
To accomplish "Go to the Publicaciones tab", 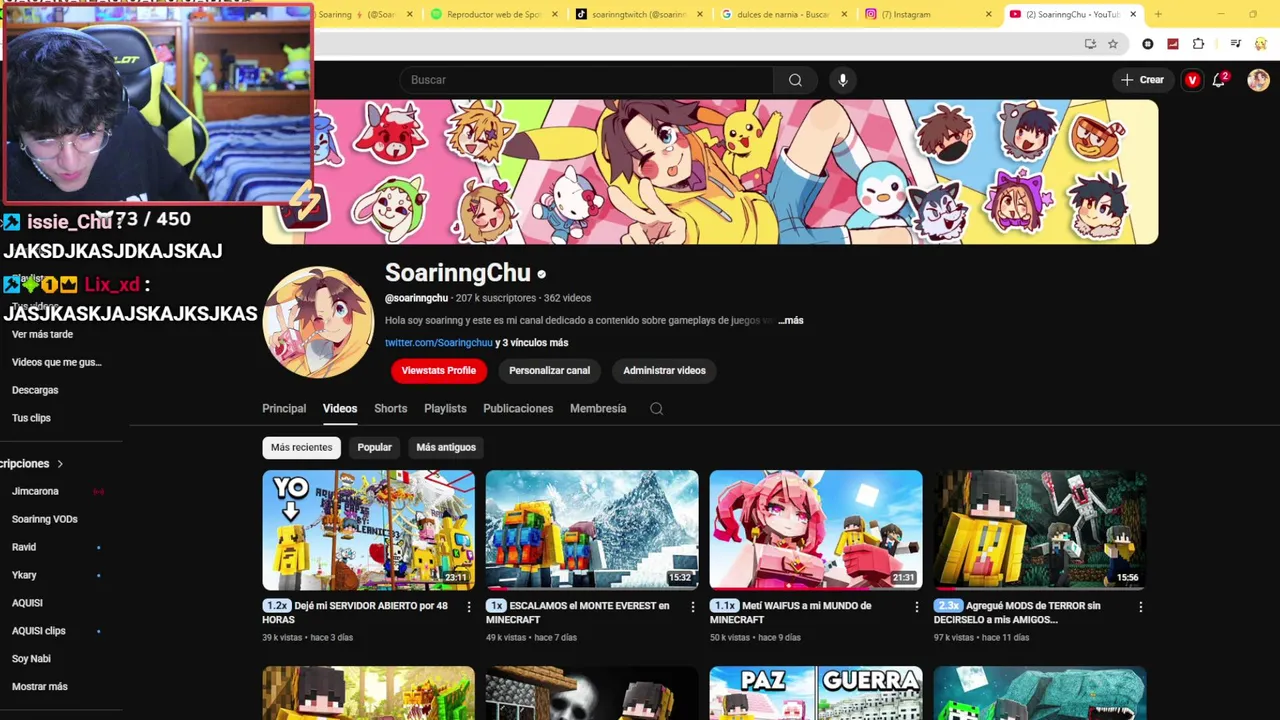I will point(518,408).
